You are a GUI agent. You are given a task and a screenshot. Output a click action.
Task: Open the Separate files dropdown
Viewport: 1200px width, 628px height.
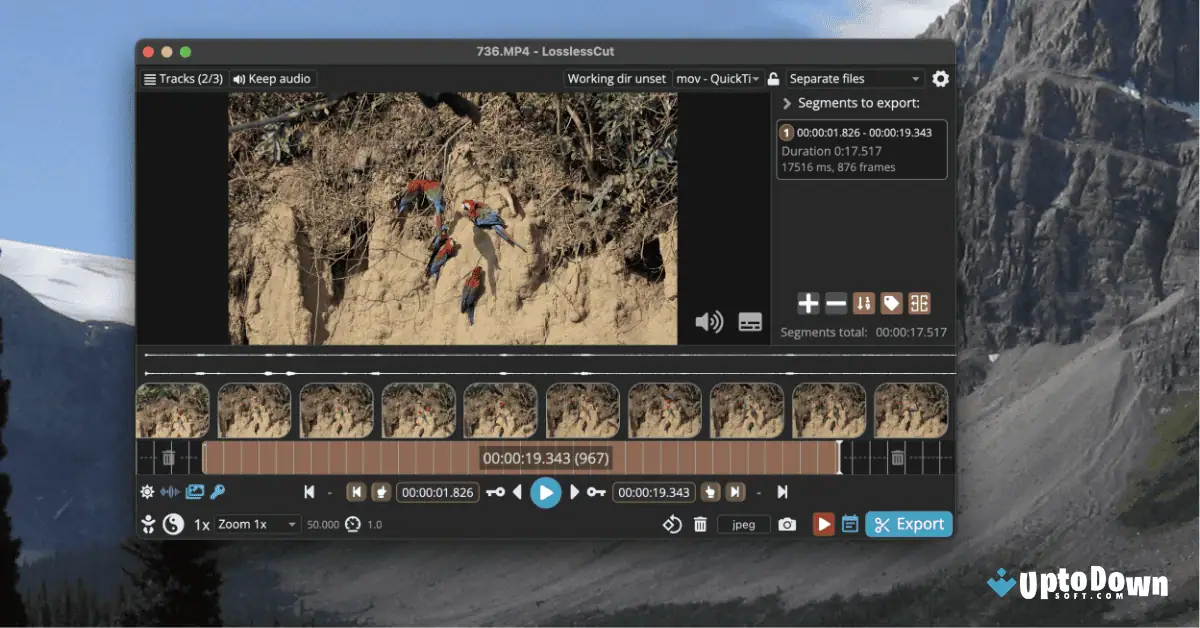pos(855,78)
